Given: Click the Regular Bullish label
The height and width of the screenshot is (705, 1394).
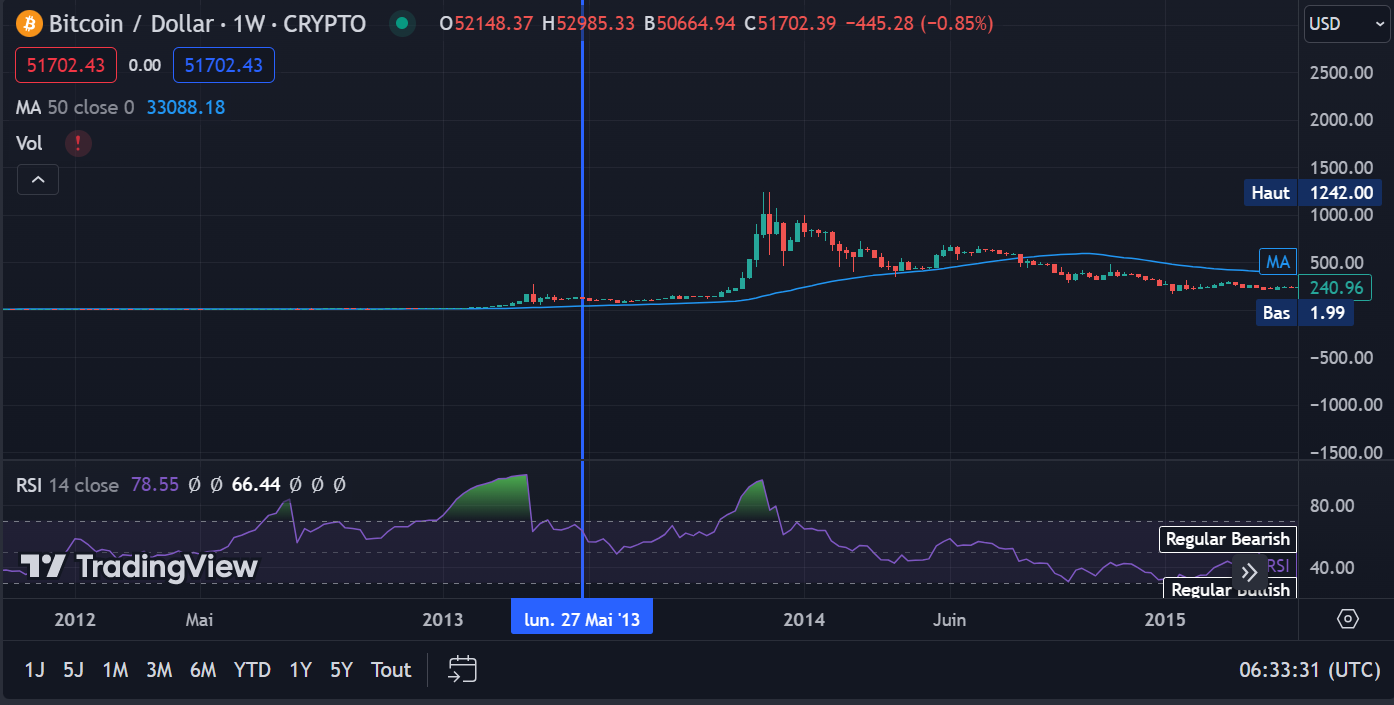Looking at the screenshot, I should tap(1230, 589).
